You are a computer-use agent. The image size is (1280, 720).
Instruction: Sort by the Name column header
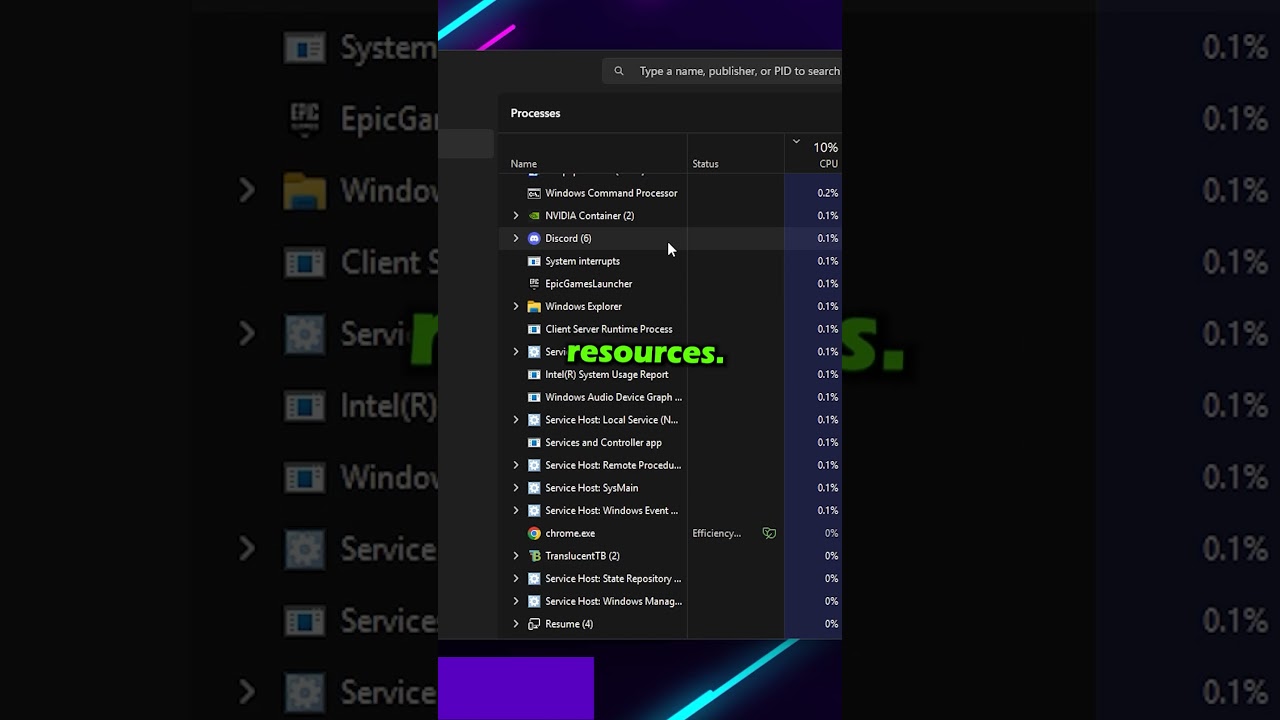[x=524, y=164]
